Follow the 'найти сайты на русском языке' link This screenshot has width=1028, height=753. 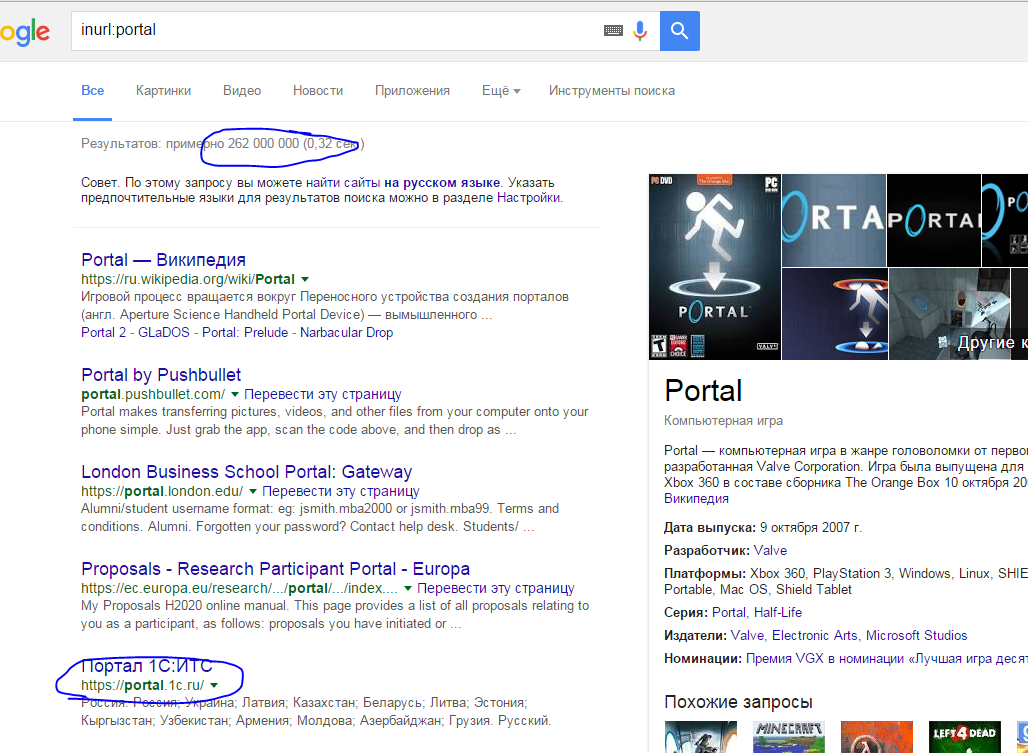coord(403,183)
